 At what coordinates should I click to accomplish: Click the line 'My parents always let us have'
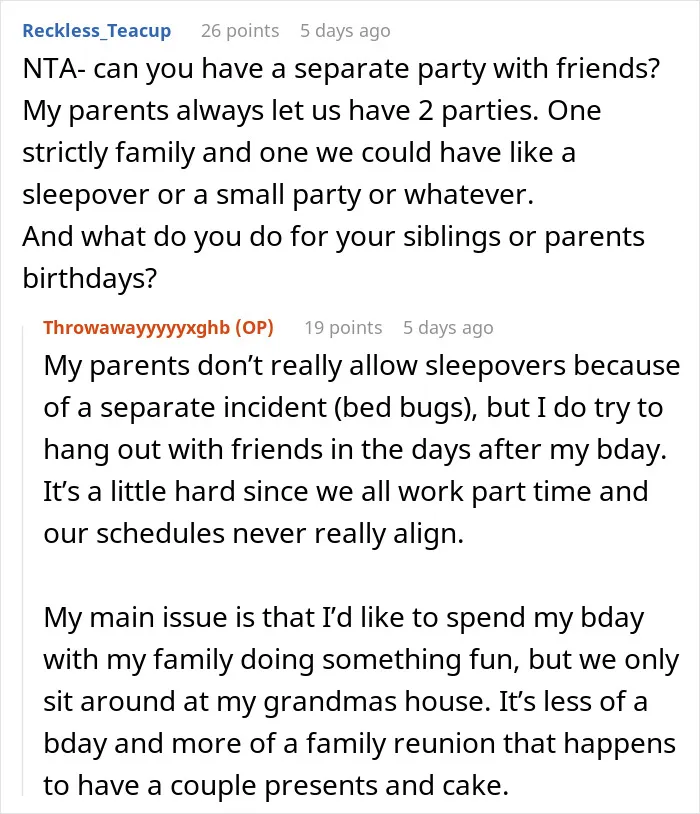(x=312, y=111)
